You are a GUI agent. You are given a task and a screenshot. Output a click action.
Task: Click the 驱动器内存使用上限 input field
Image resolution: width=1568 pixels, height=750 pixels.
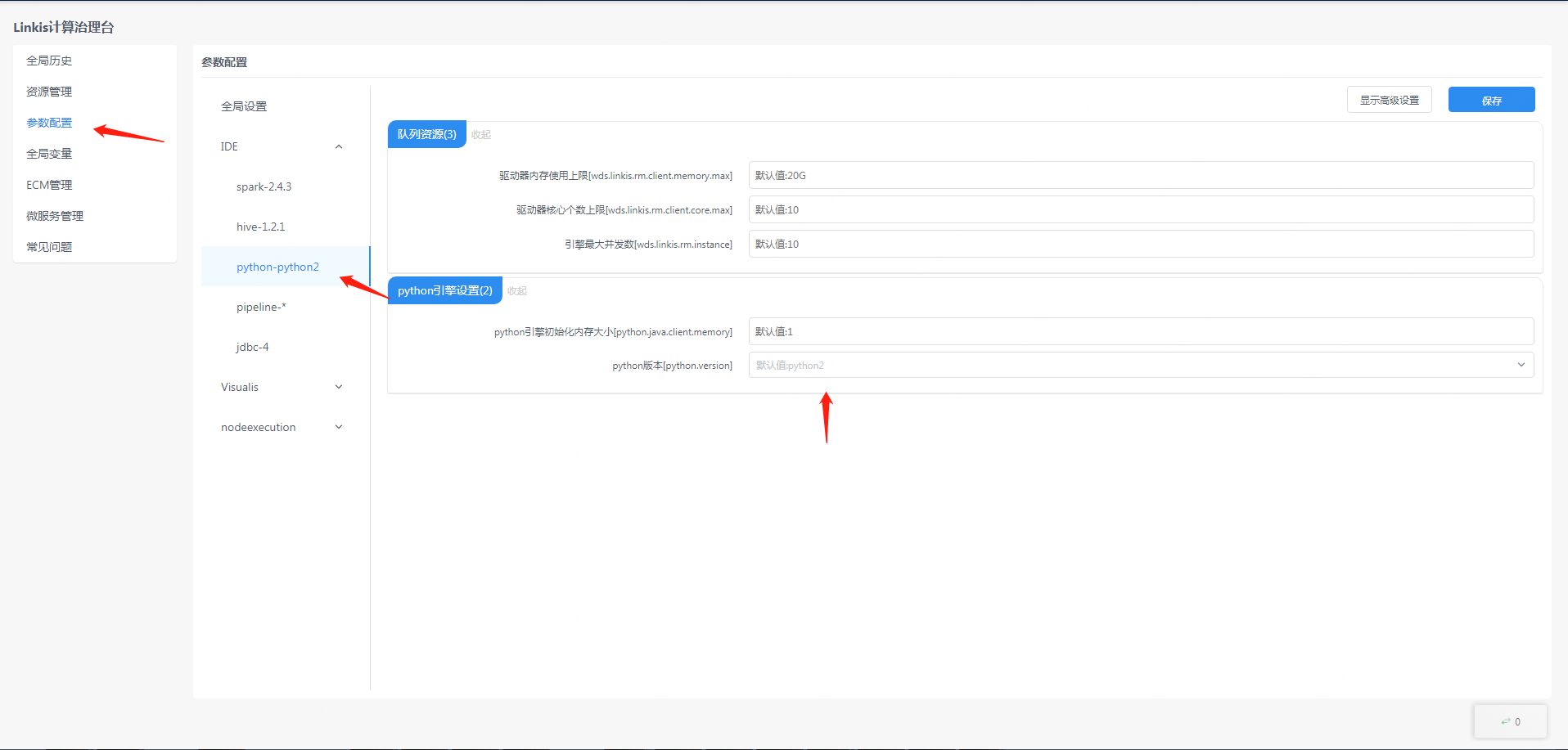(x=1140, y=176)
